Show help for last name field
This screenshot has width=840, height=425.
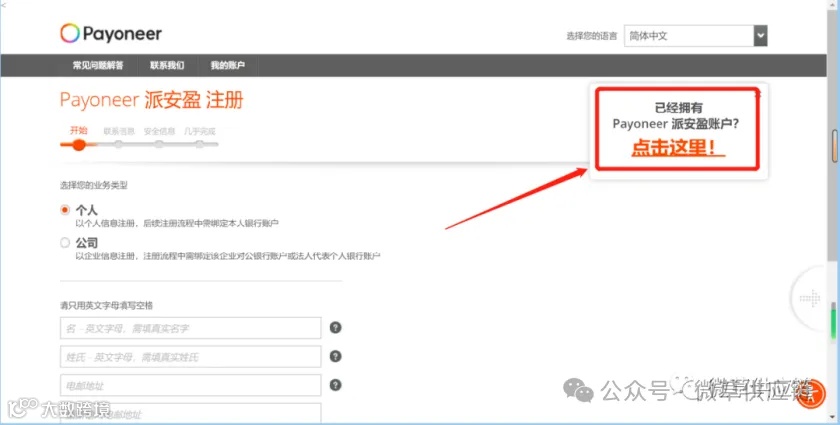click(335, 356)
